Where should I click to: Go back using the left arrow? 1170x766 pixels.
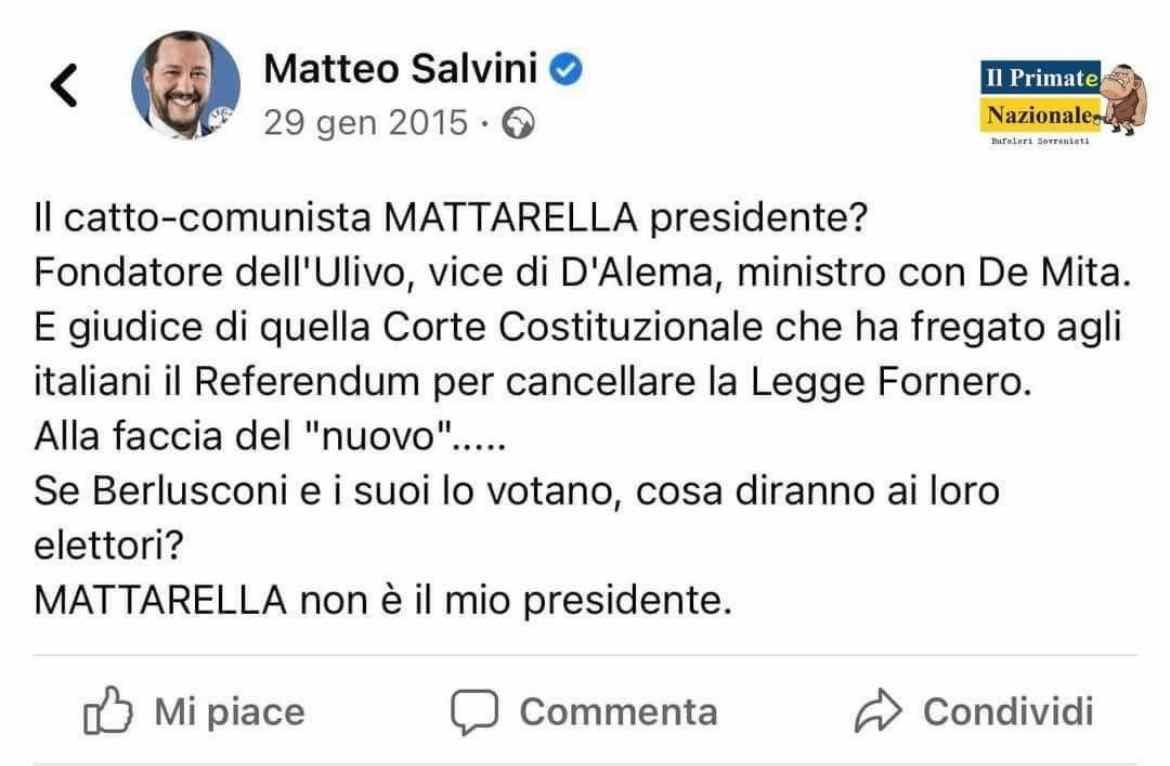point(64,85)
